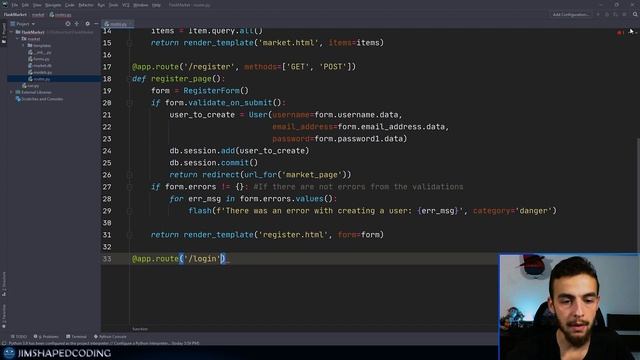This screenshot has height=360, width=640.
Task: Collapse the market folder in tree
Action: 18,39
